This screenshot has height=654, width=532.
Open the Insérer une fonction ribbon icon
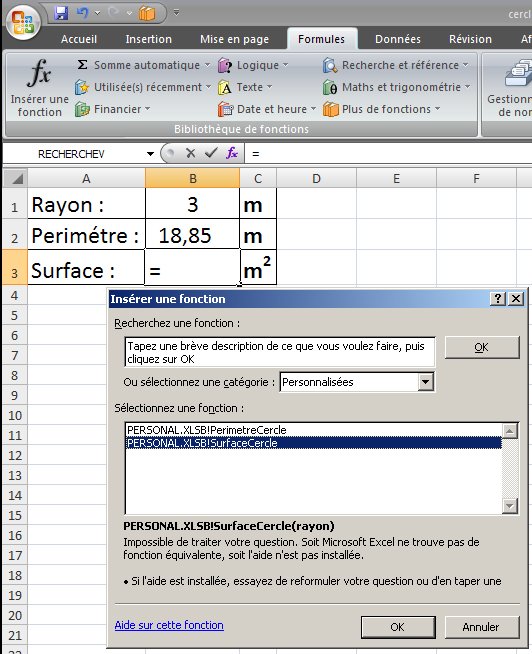click(40, 88)
